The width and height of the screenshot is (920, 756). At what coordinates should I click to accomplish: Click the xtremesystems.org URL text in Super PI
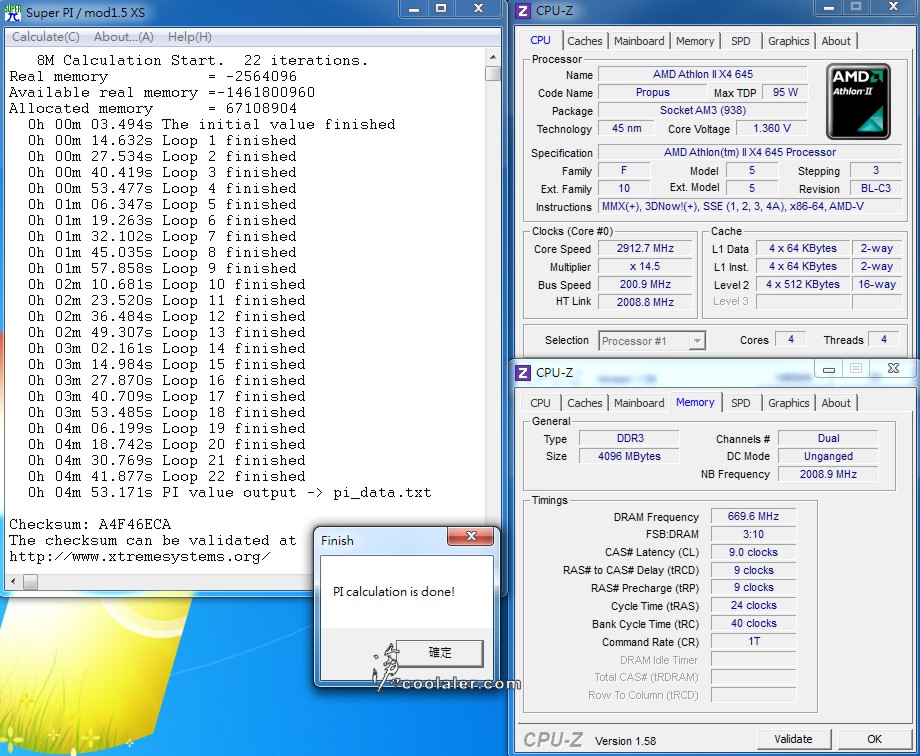click(140, 556)
